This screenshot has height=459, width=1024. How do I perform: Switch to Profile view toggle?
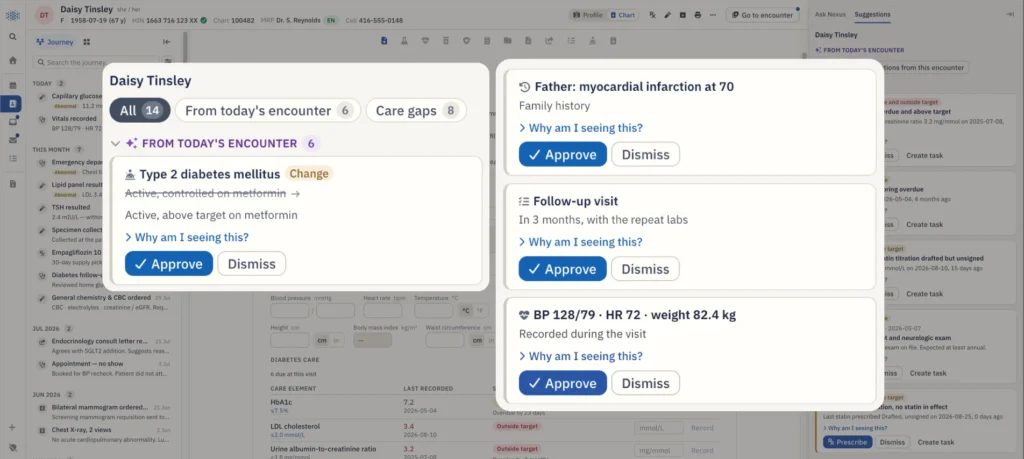point(587,14)
